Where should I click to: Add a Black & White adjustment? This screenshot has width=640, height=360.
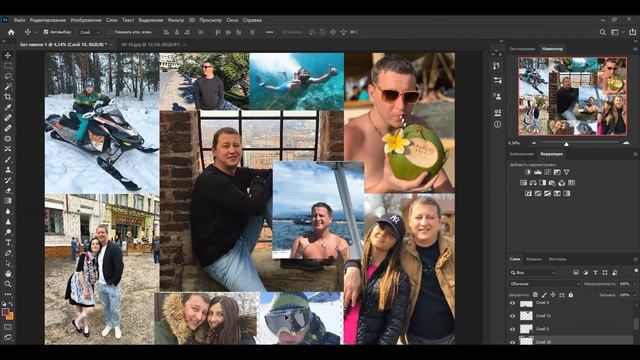point(542,183)
